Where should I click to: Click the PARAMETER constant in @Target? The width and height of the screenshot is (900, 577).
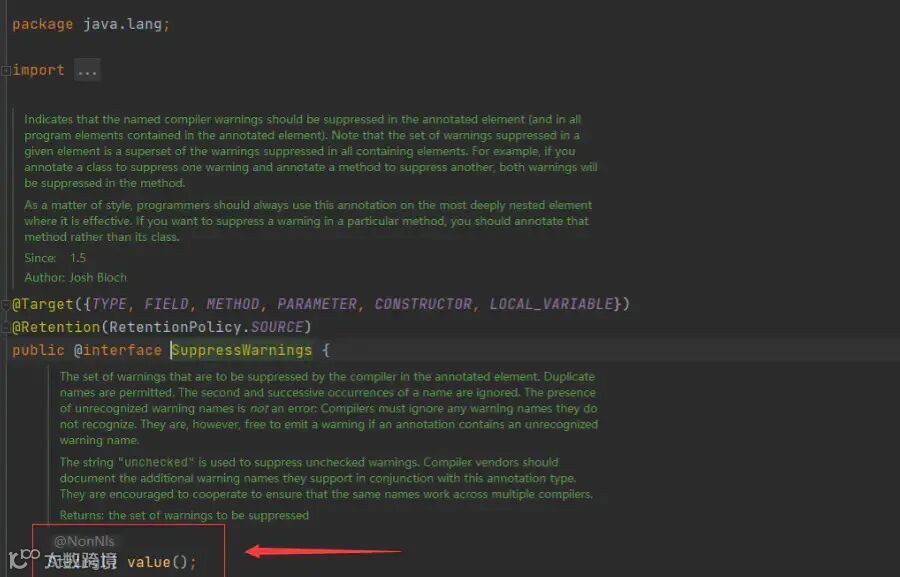coord(317,304)
